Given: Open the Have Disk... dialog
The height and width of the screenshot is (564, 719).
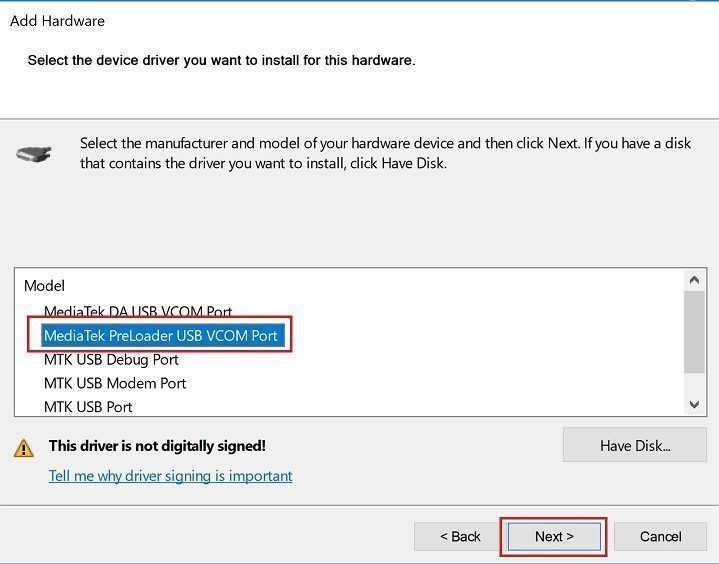Looking at the screenshot, I should pos(634,446).
